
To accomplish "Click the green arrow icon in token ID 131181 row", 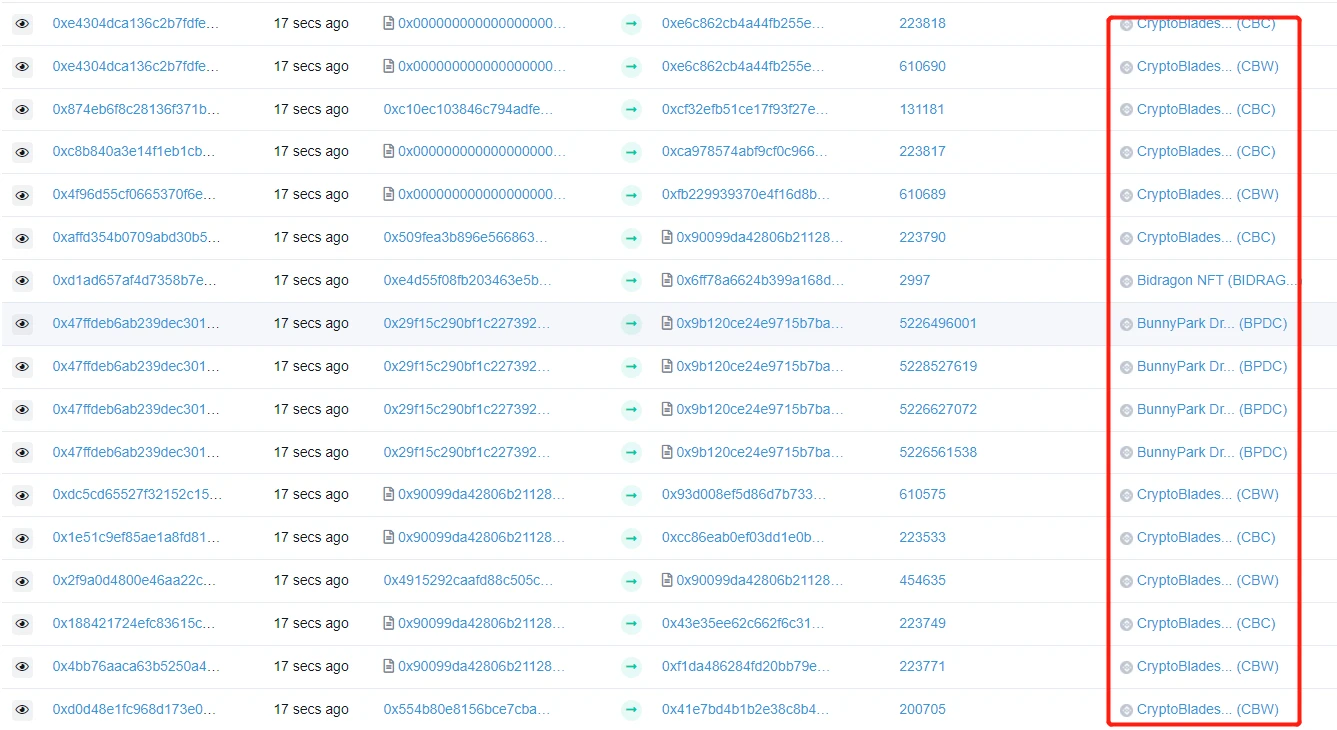I will coord(631,110).
